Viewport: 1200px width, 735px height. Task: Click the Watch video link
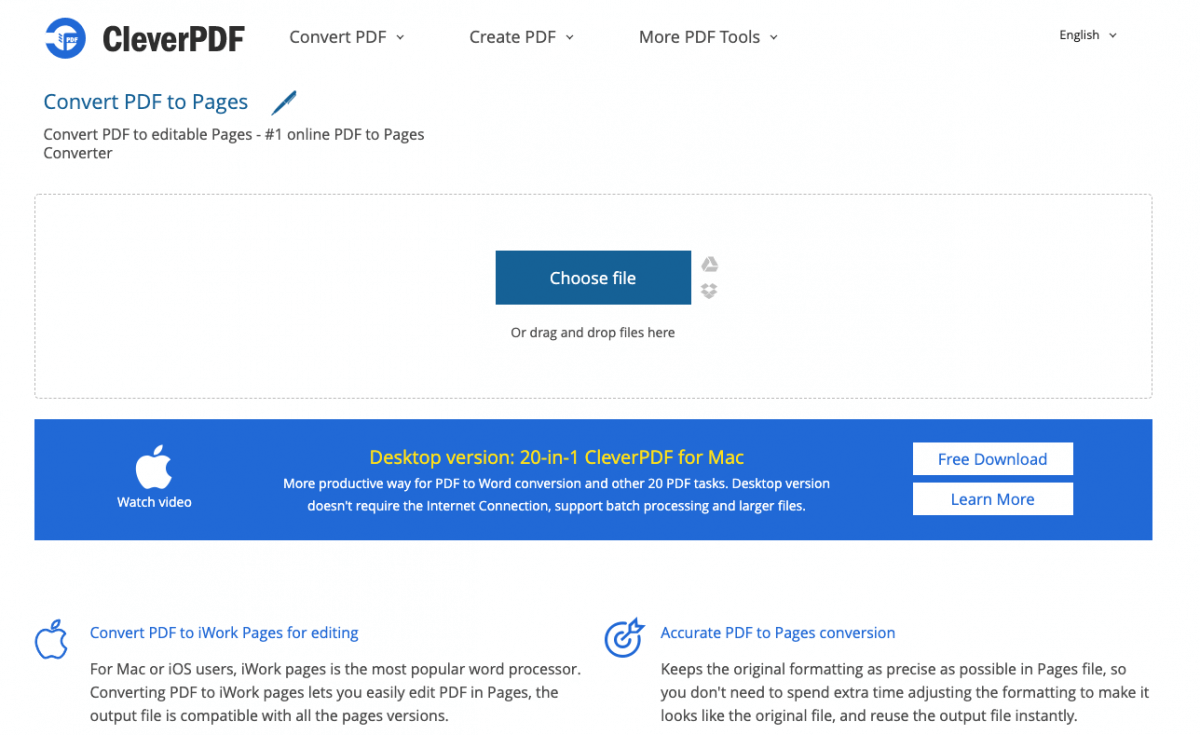[154, 501]
